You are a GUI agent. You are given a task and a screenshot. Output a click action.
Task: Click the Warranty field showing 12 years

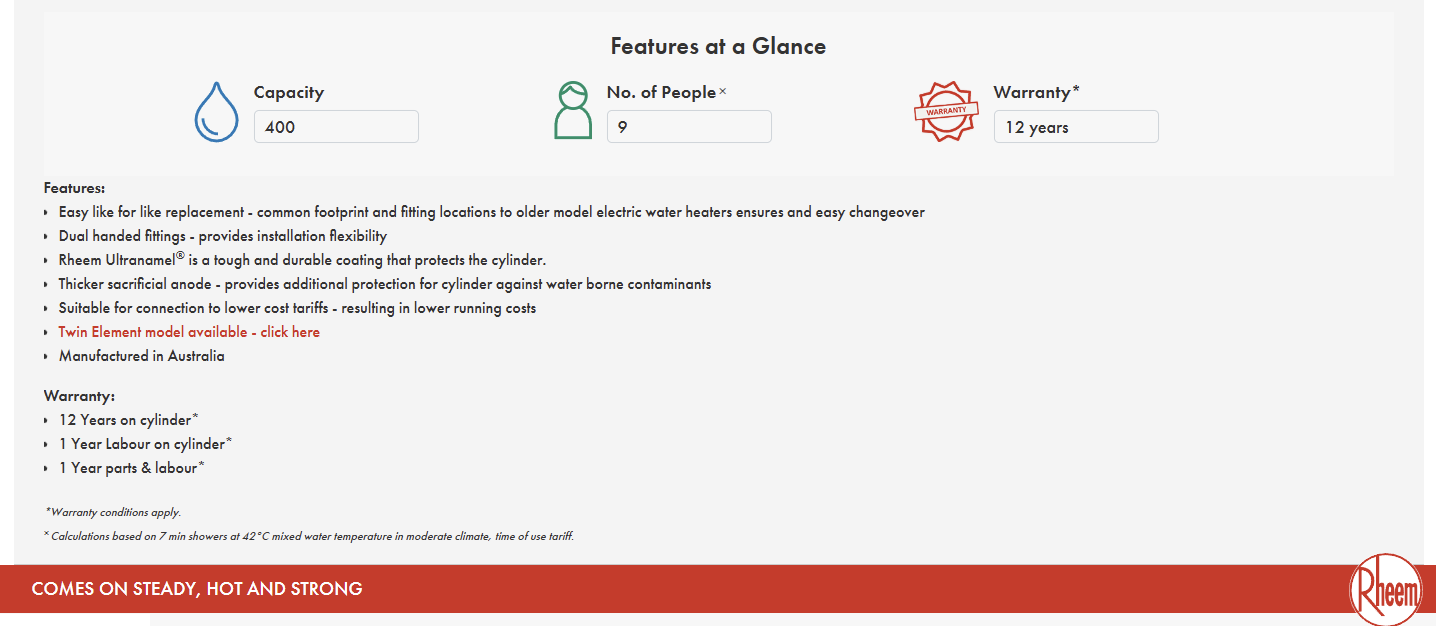pos(1076,127)
